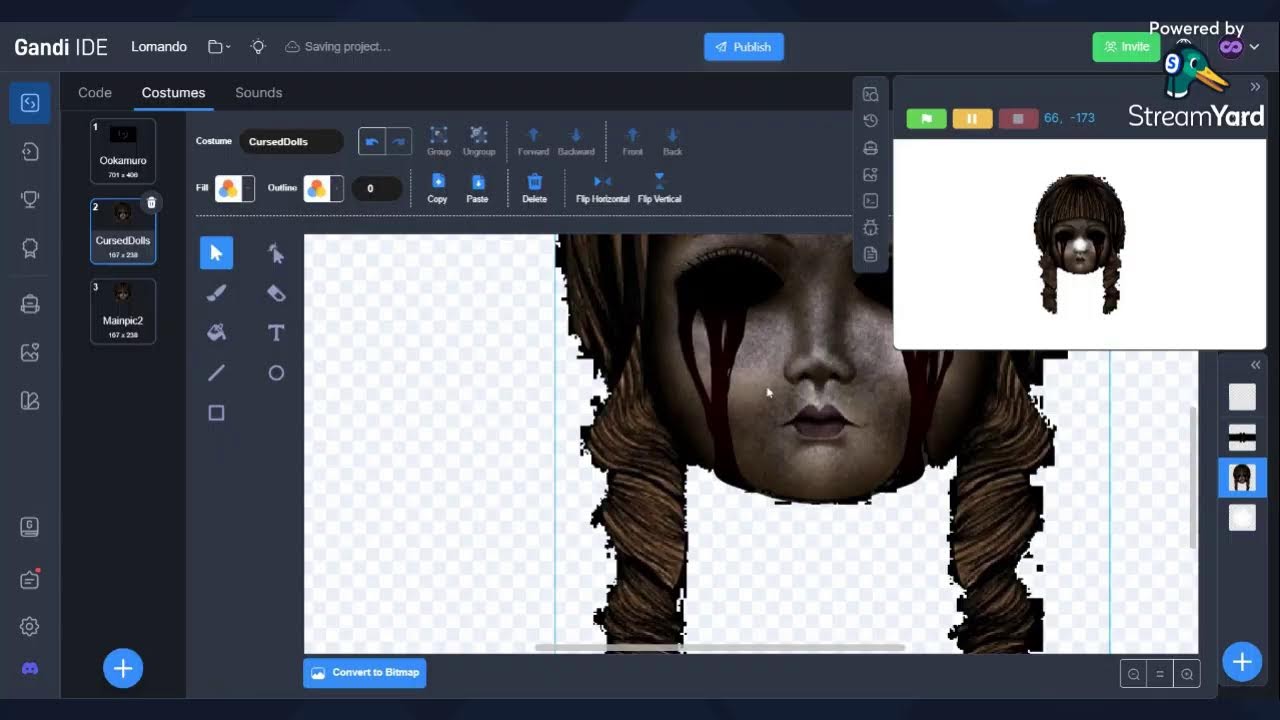The width and height of the screenshot is (1280, 720).
Task: Select the arrow Select tool
Action: click(216, 253)
